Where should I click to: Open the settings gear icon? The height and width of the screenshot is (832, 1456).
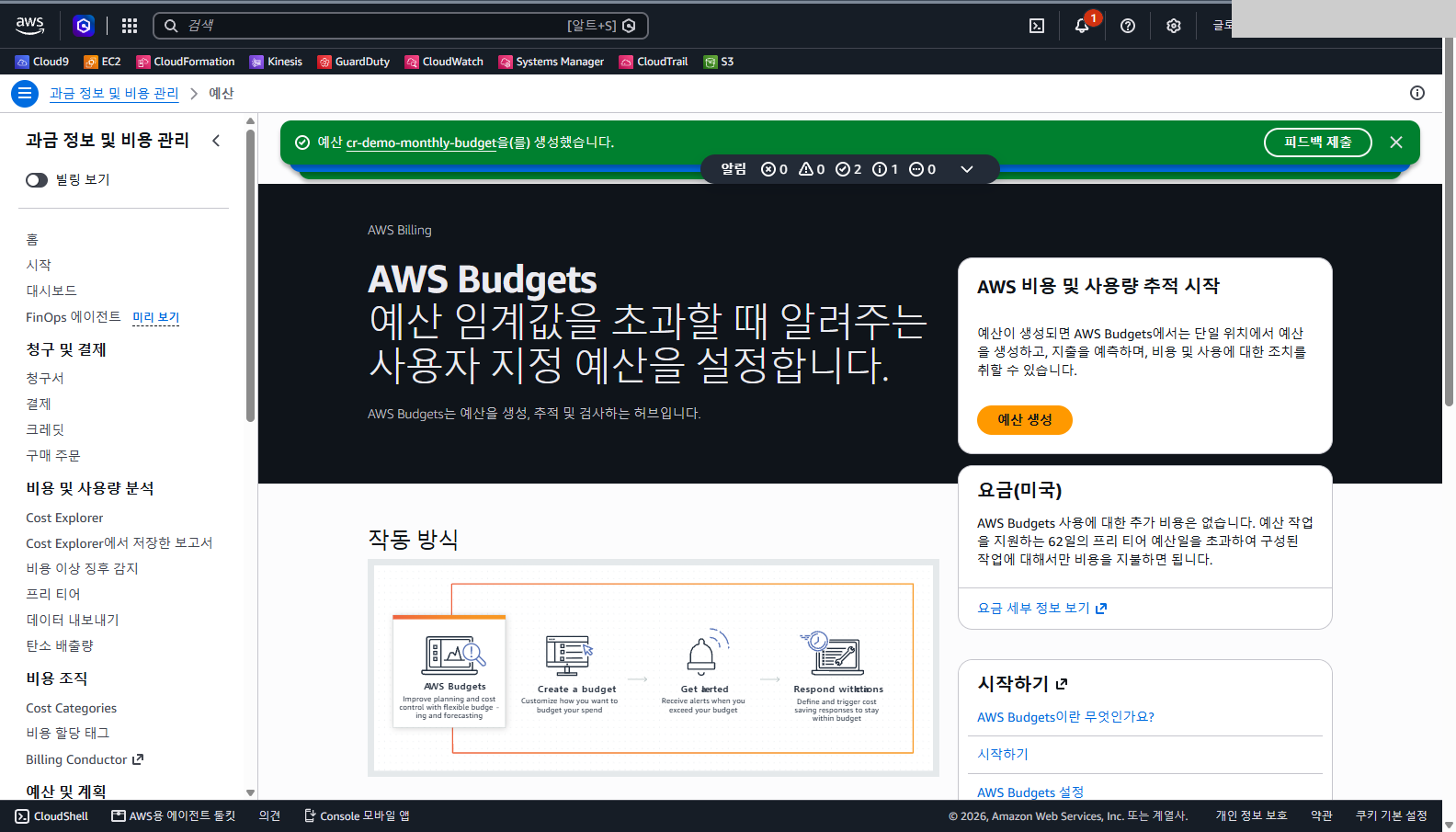[x=1174, y=26]
